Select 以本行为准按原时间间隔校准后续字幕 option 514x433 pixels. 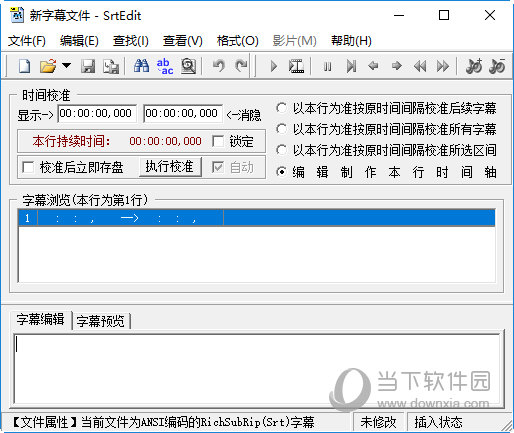click(281, 108)
